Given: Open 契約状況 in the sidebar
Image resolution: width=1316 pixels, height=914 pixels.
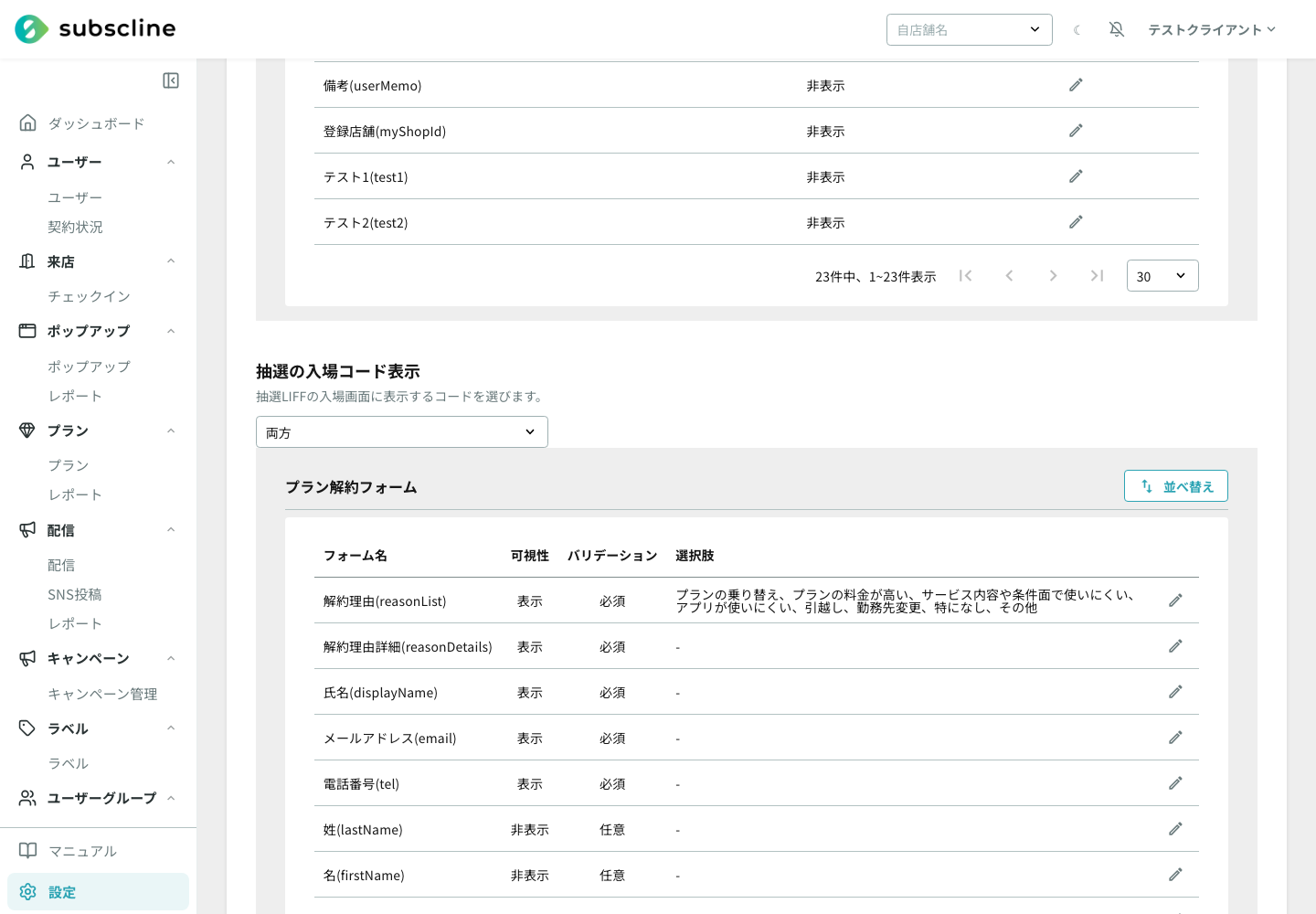Looking at the screenshot, I should click(75, 227).
